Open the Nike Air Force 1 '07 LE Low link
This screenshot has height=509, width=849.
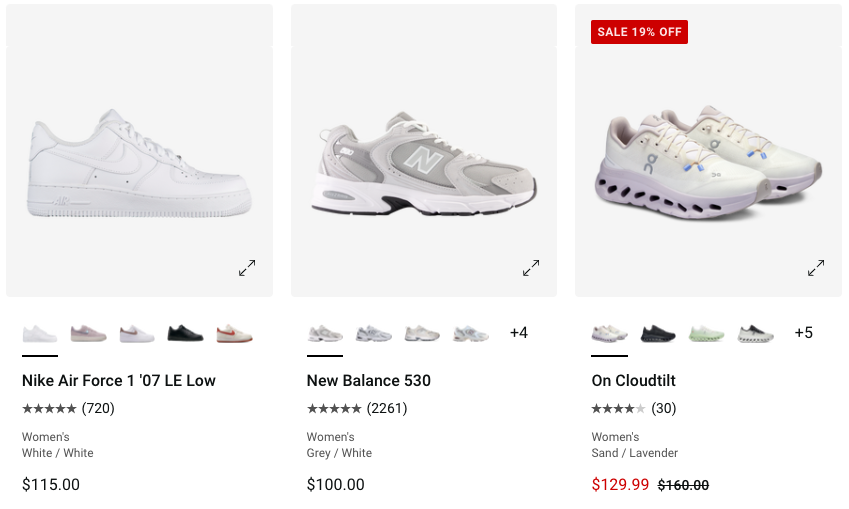[x=119, y=381]
